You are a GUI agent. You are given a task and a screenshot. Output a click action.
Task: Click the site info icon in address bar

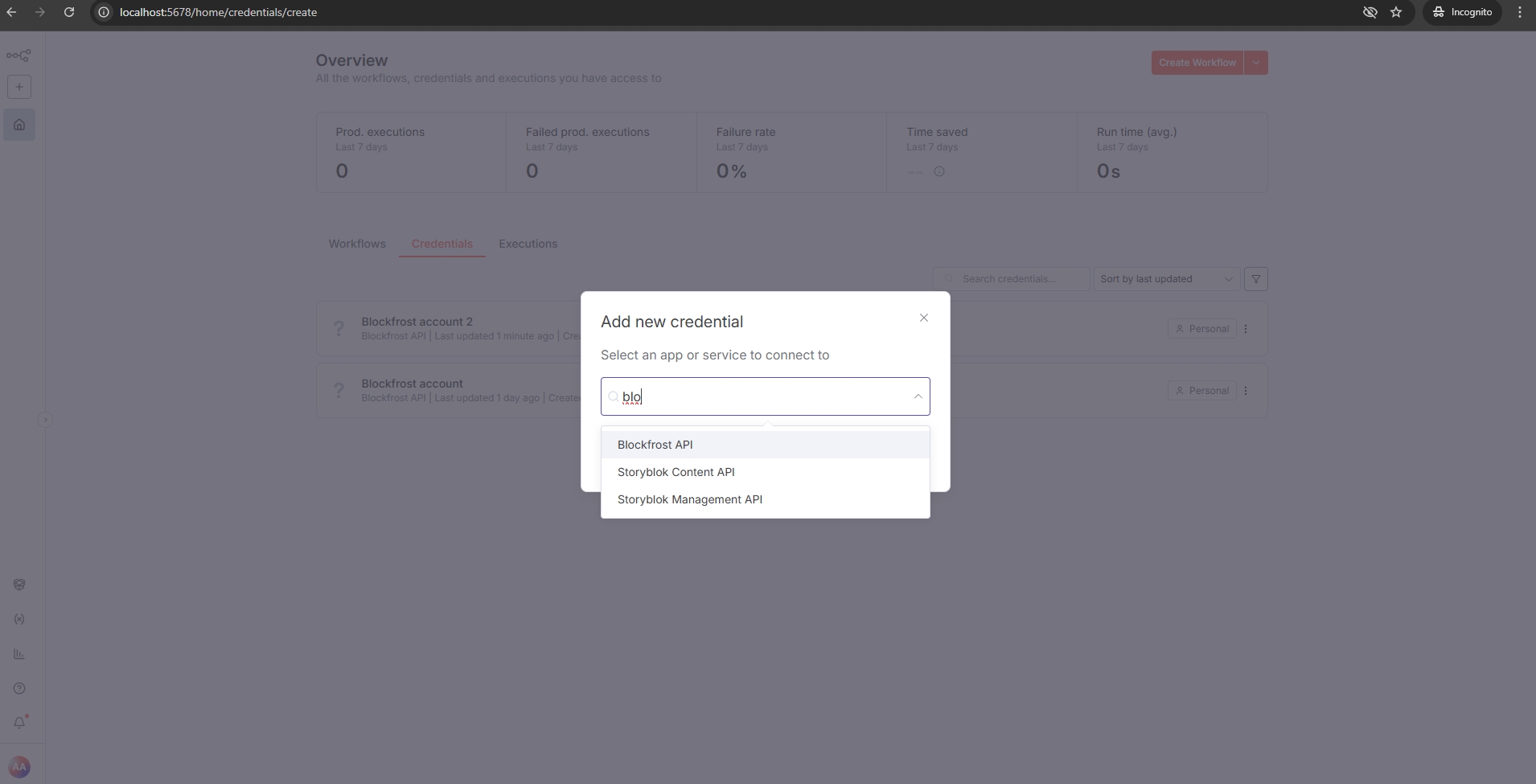tap(104, 12)
